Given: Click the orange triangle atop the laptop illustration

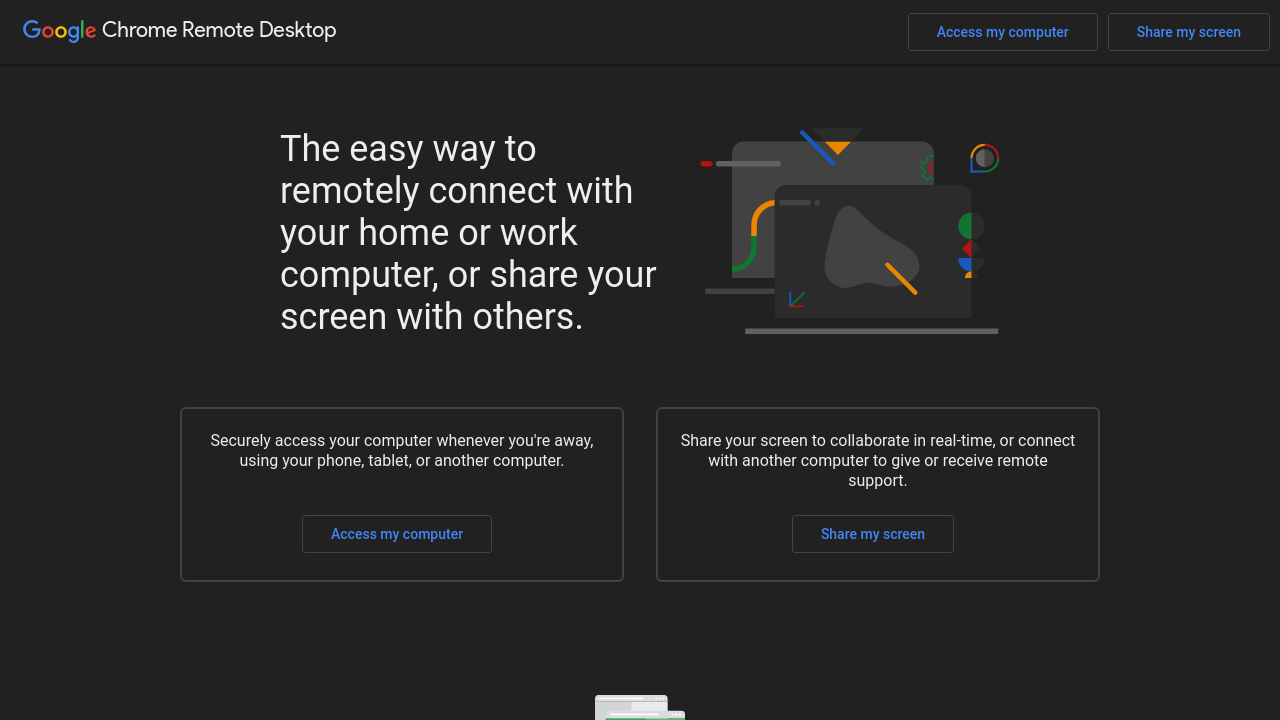Looking at the screenshot, I should [x=838, y=148].
